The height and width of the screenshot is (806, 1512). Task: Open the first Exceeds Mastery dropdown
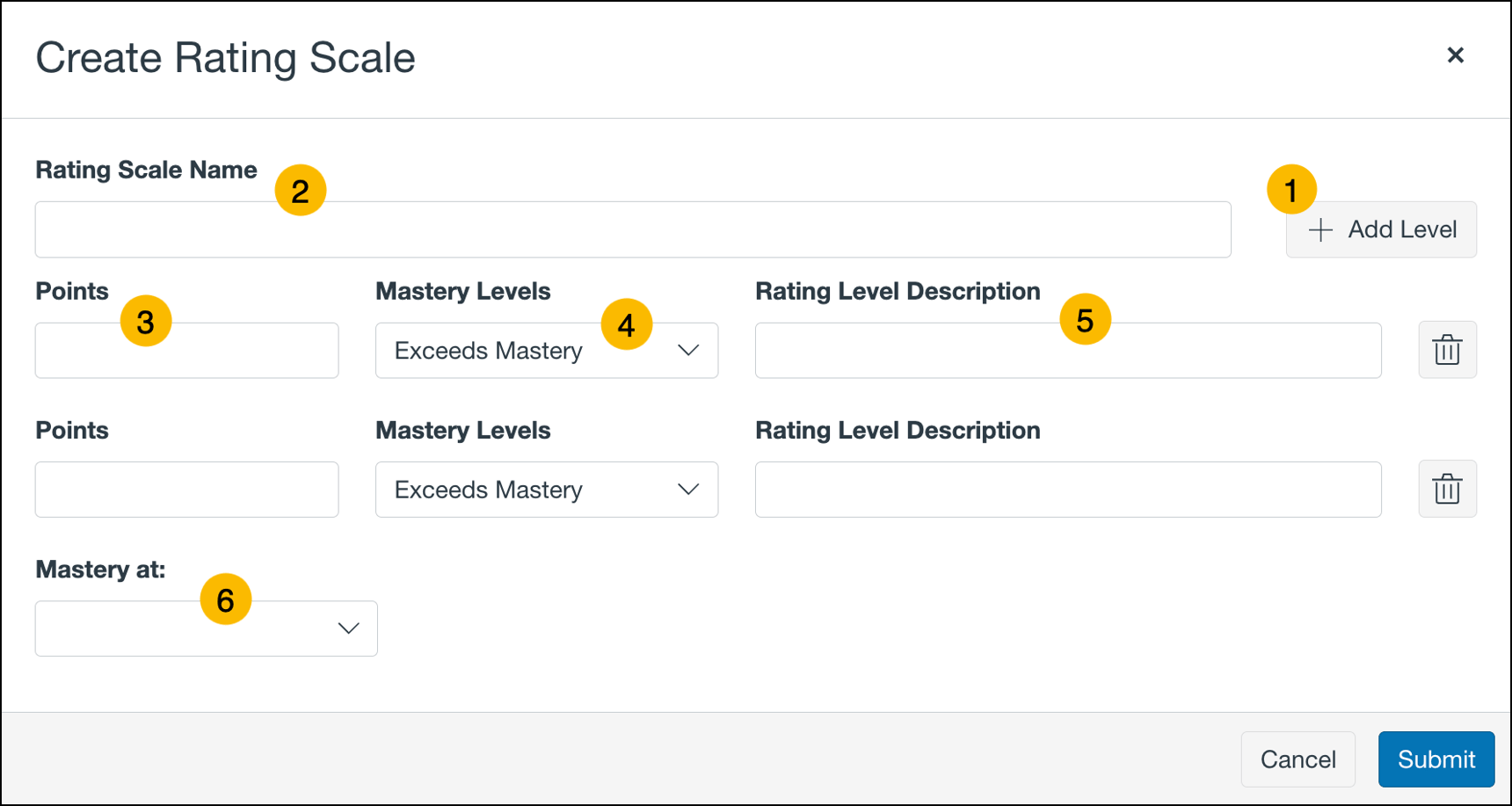coord(545,350)
